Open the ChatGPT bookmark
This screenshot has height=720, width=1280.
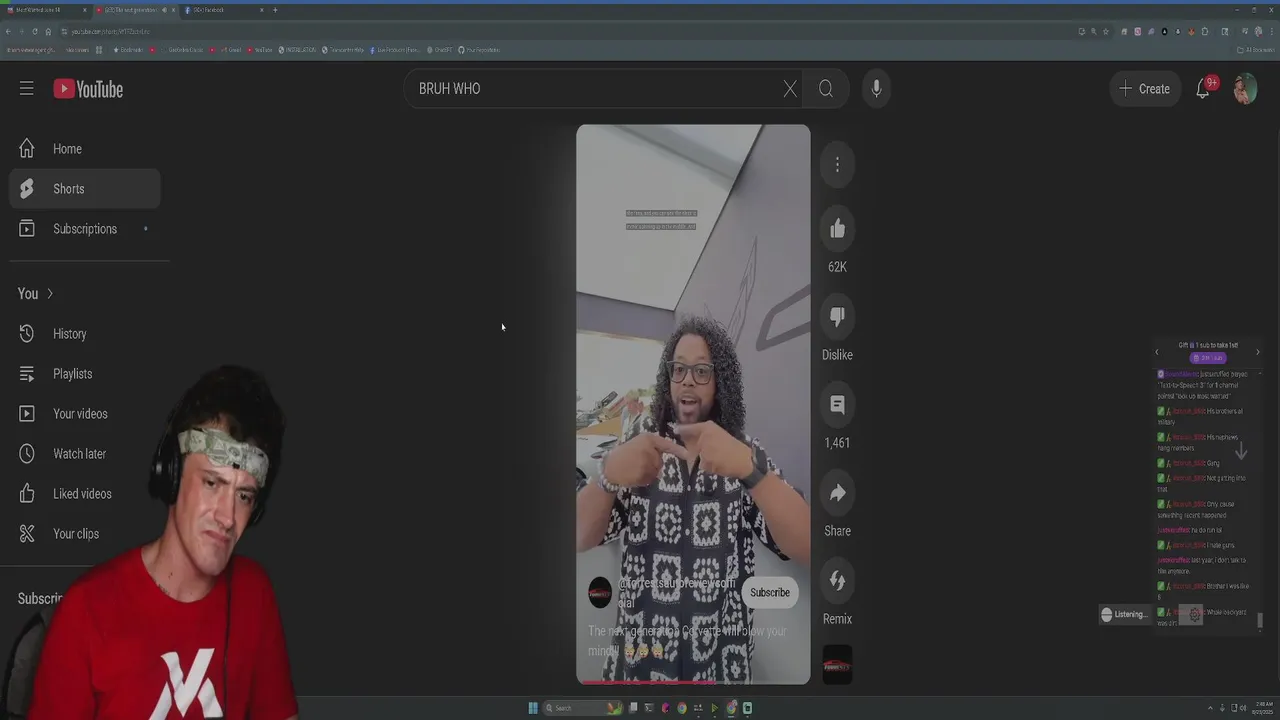coord(439,50)
